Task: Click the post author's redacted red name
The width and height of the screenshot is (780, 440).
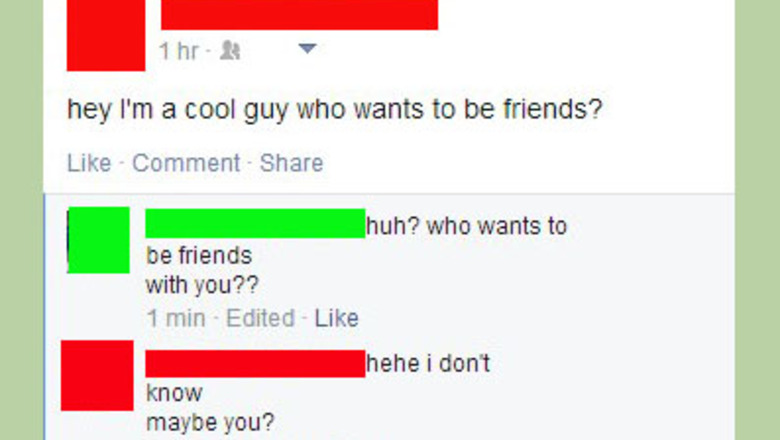Action: [x=299, y=15]
